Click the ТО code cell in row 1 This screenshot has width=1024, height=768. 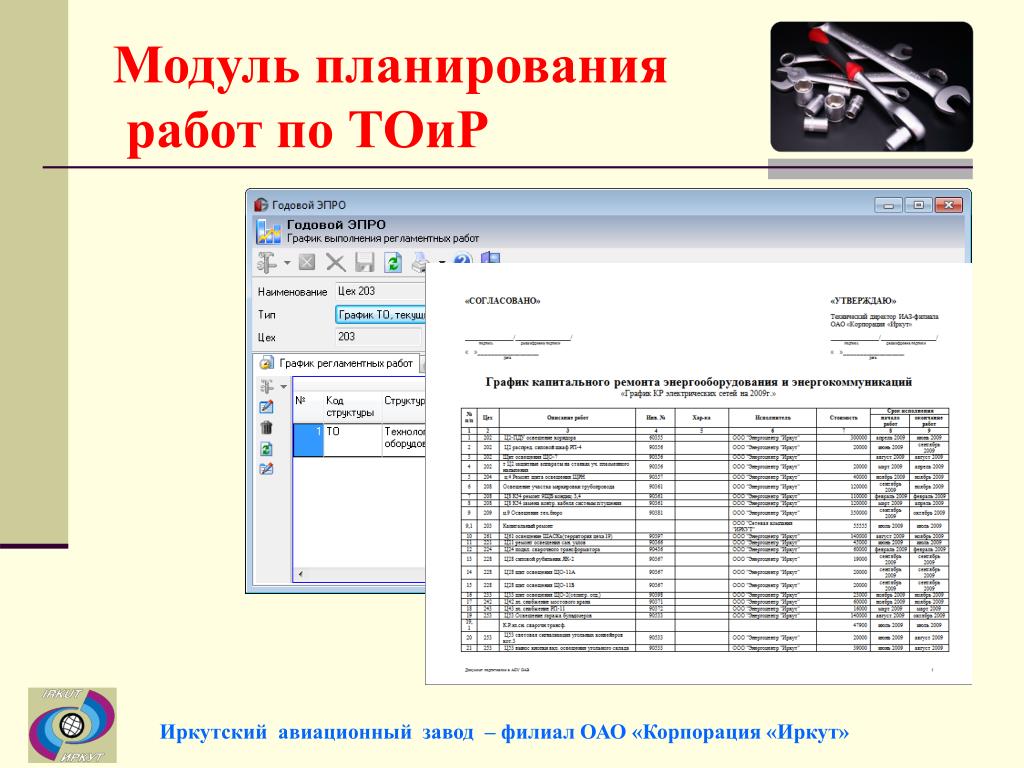pos(352,440)
